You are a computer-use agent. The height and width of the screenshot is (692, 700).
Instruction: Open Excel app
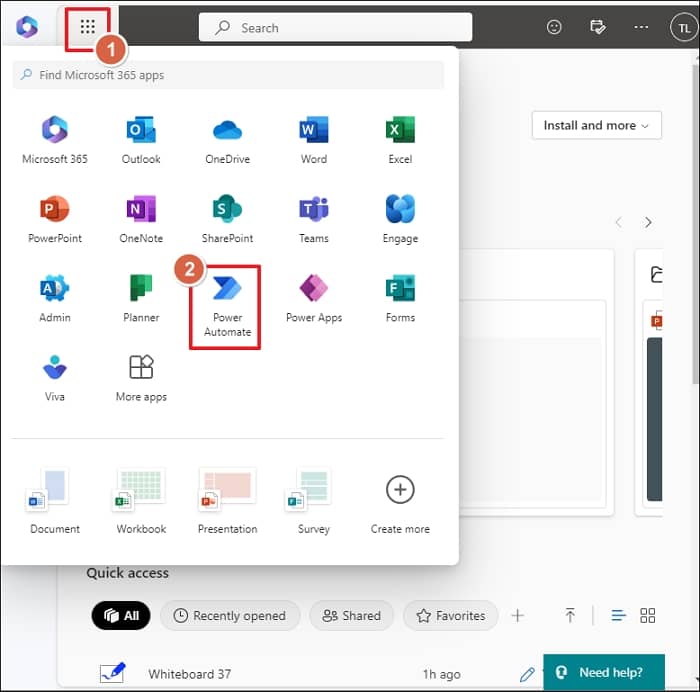(x=400, y=140)
